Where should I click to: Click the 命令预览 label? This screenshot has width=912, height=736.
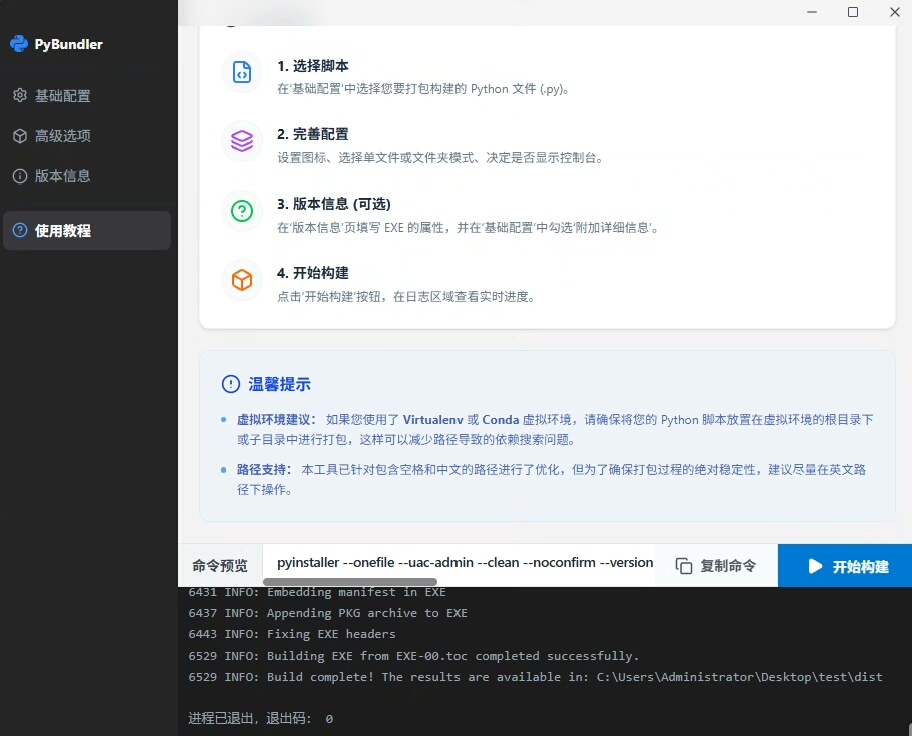[x=220, y=566]
